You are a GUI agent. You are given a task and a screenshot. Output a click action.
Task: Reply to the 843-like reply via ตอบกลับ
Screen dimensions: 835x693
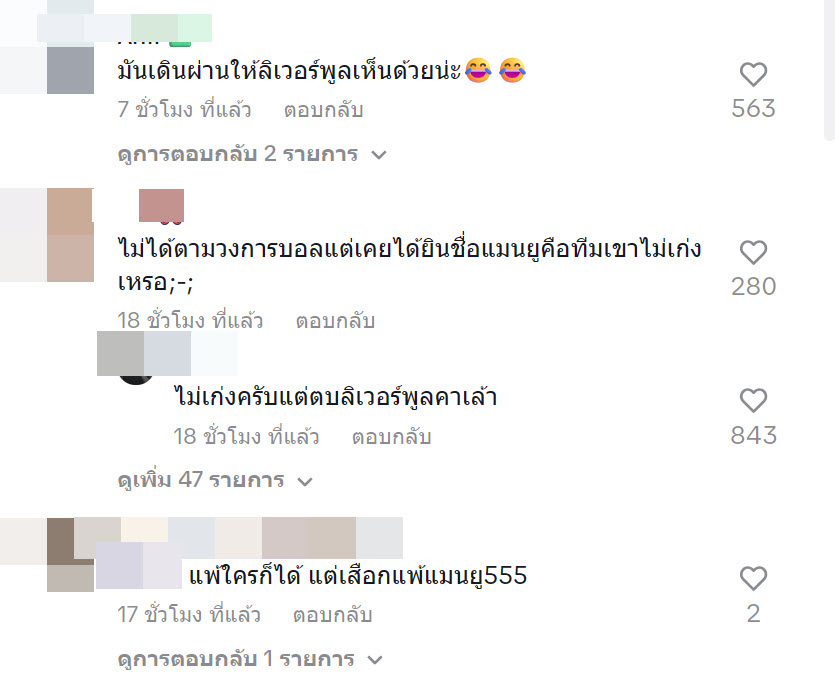click(x=391, y=437)
